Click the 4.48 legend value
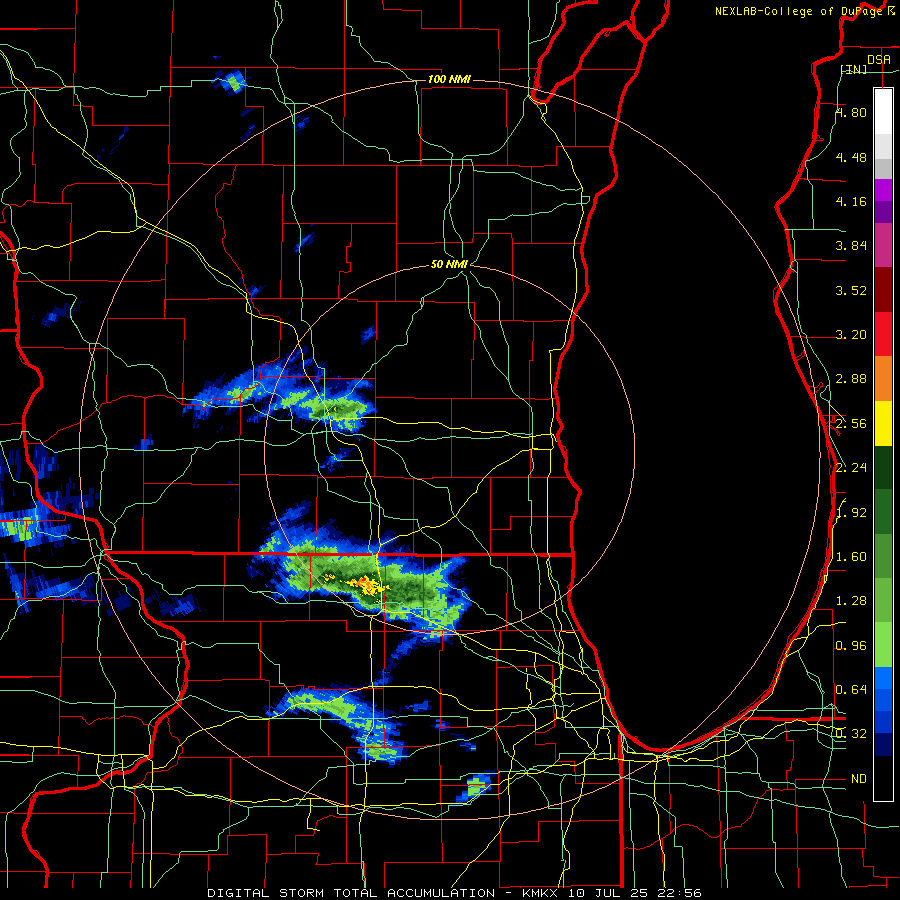This screenshot has width=900, height=900. [x=851, y=157]
